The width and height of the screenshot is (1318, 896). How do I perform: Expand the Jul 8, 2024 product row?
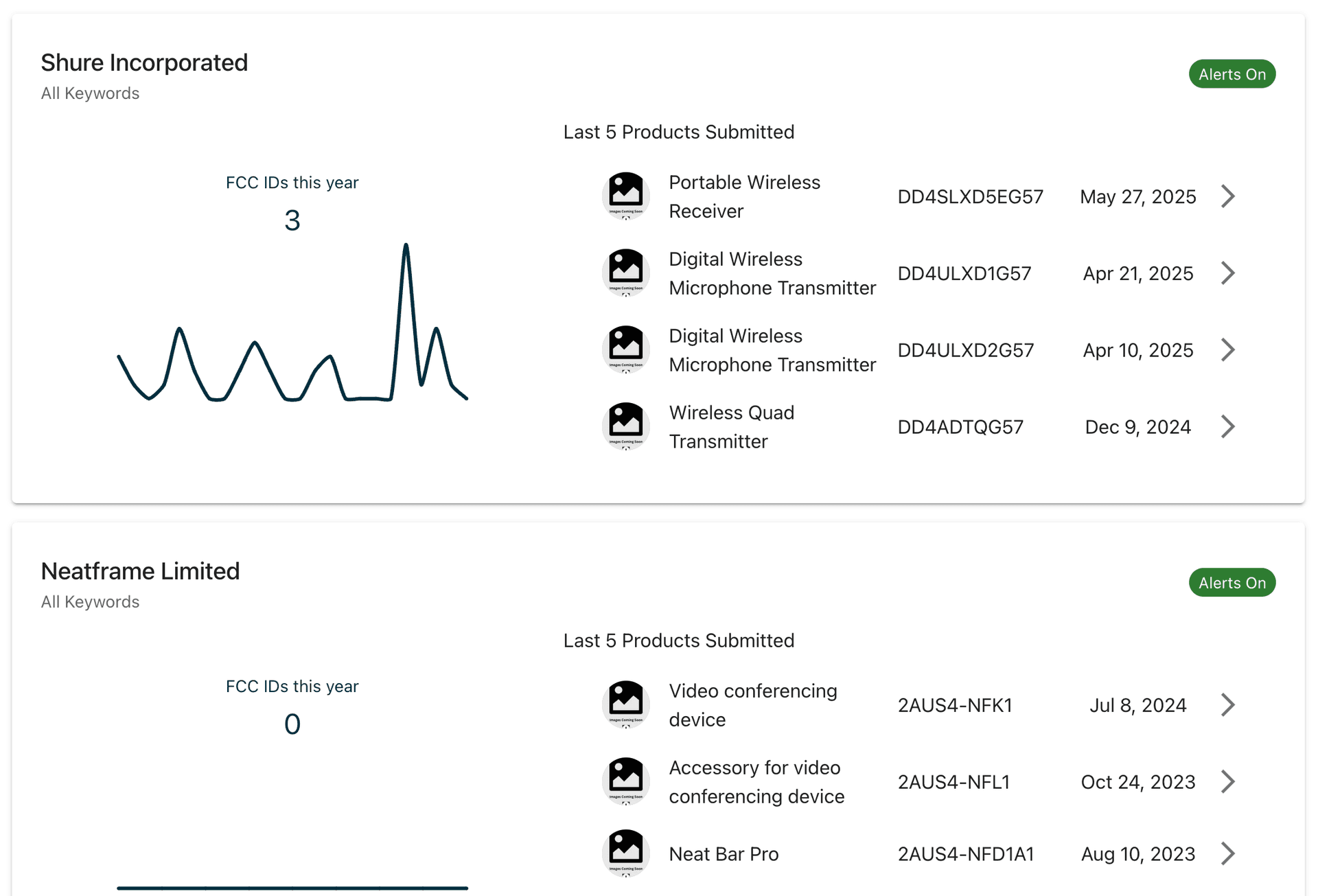(1228, 705)
